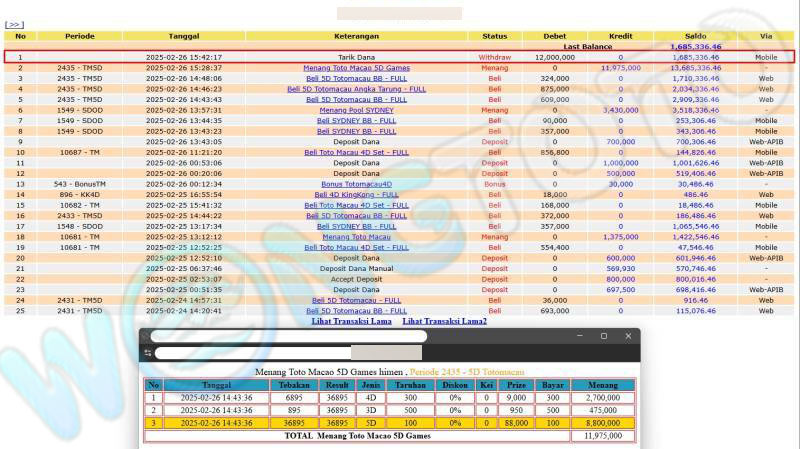Open Beli 5D Totomacau BB link in row 25
Viewport: 800px width, 449px height.
click(x=356, y=311)
